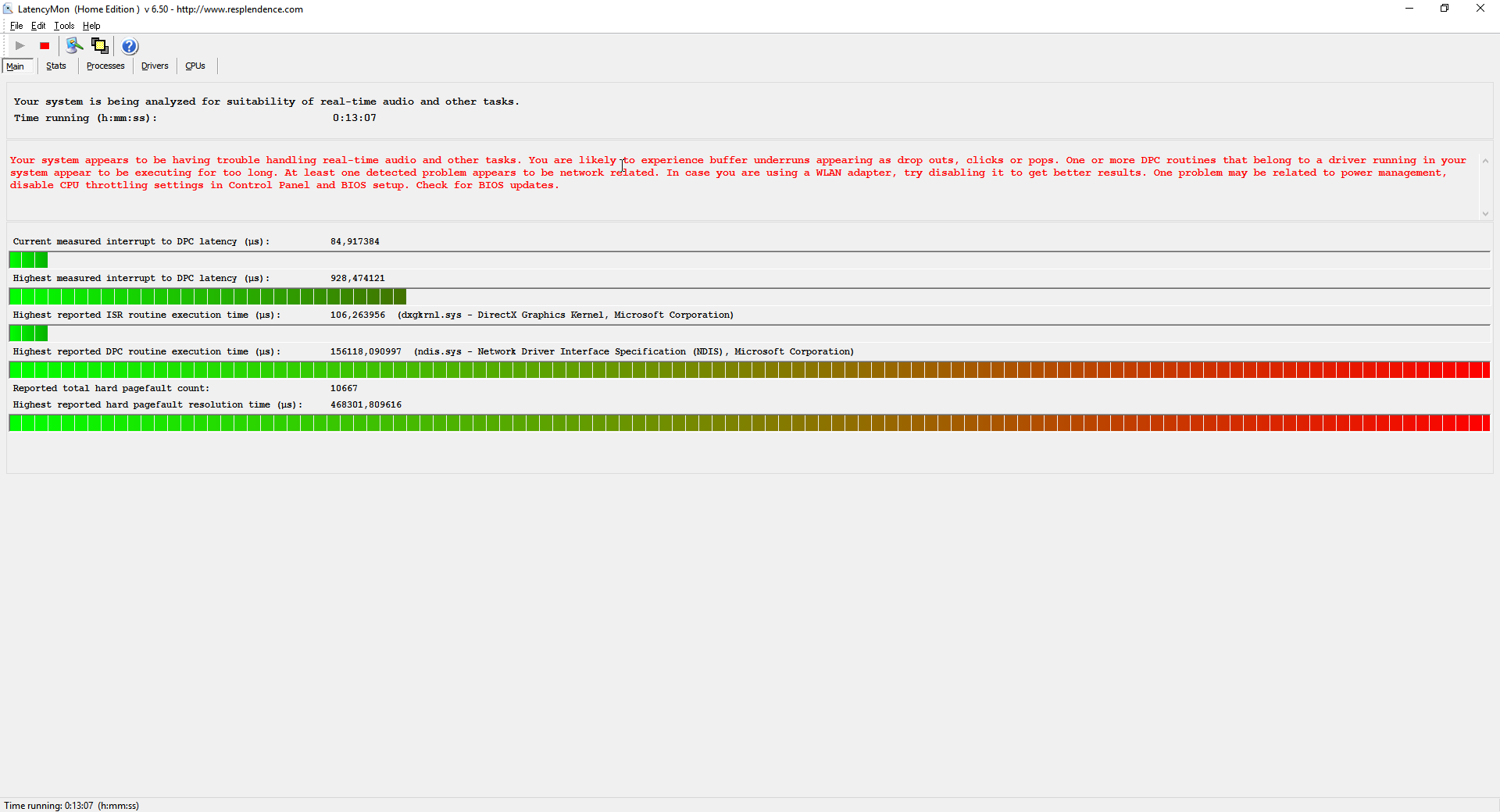Switch to the Stats tab
The image size is (1500, 812).
(56, 66)
